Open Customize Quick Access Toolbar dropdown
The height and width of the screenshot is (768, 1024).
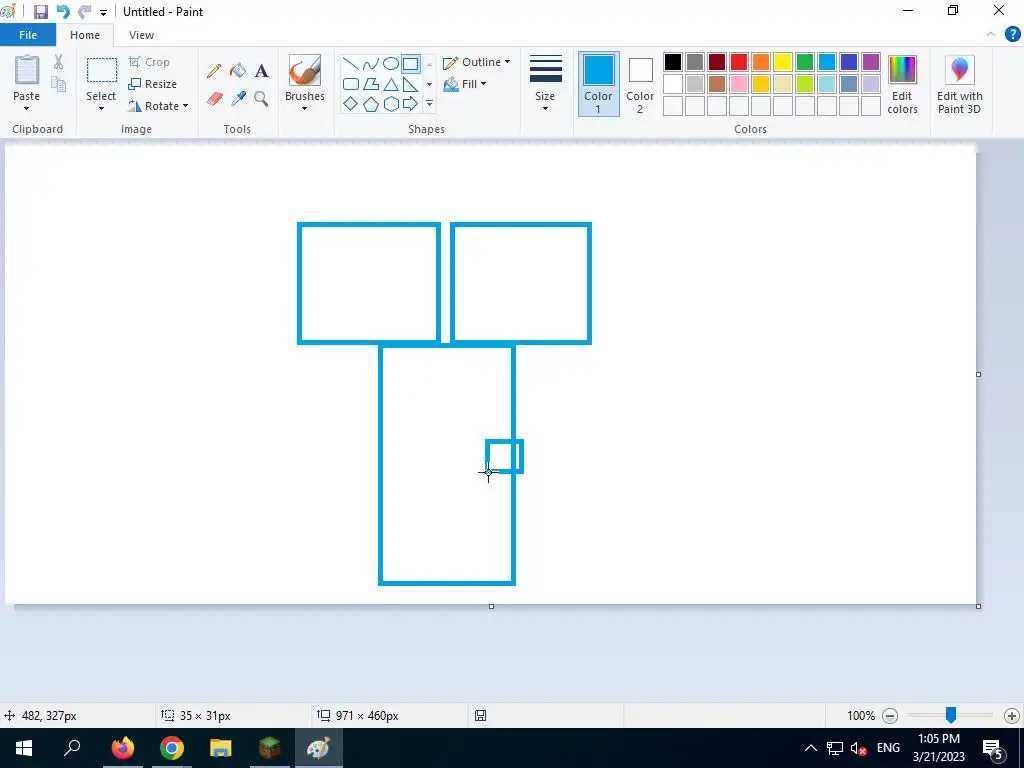pyautogui.click(x=103, y=12)
